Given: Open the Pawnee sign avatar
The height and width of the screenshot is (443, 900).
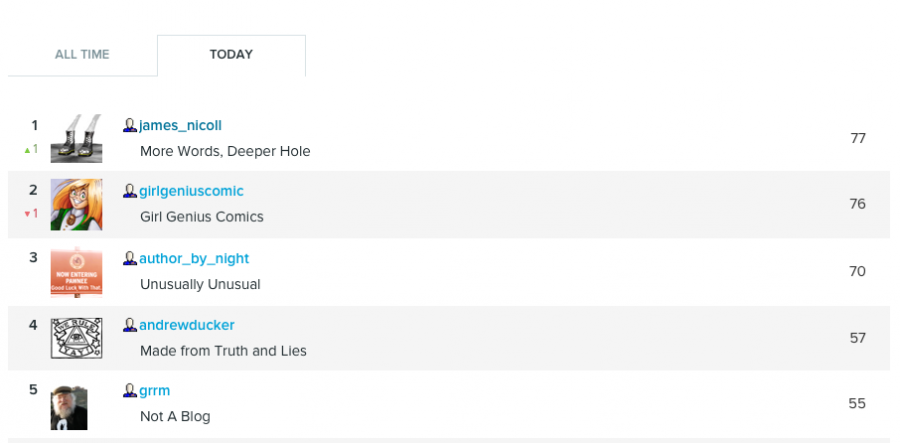Looking at the screenshot, I should coord(76,271).
